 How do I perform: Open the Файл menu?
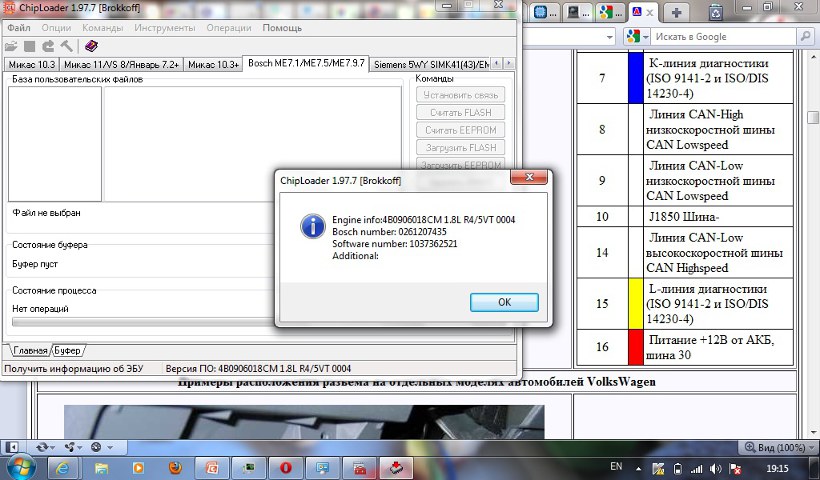(19, 28)
